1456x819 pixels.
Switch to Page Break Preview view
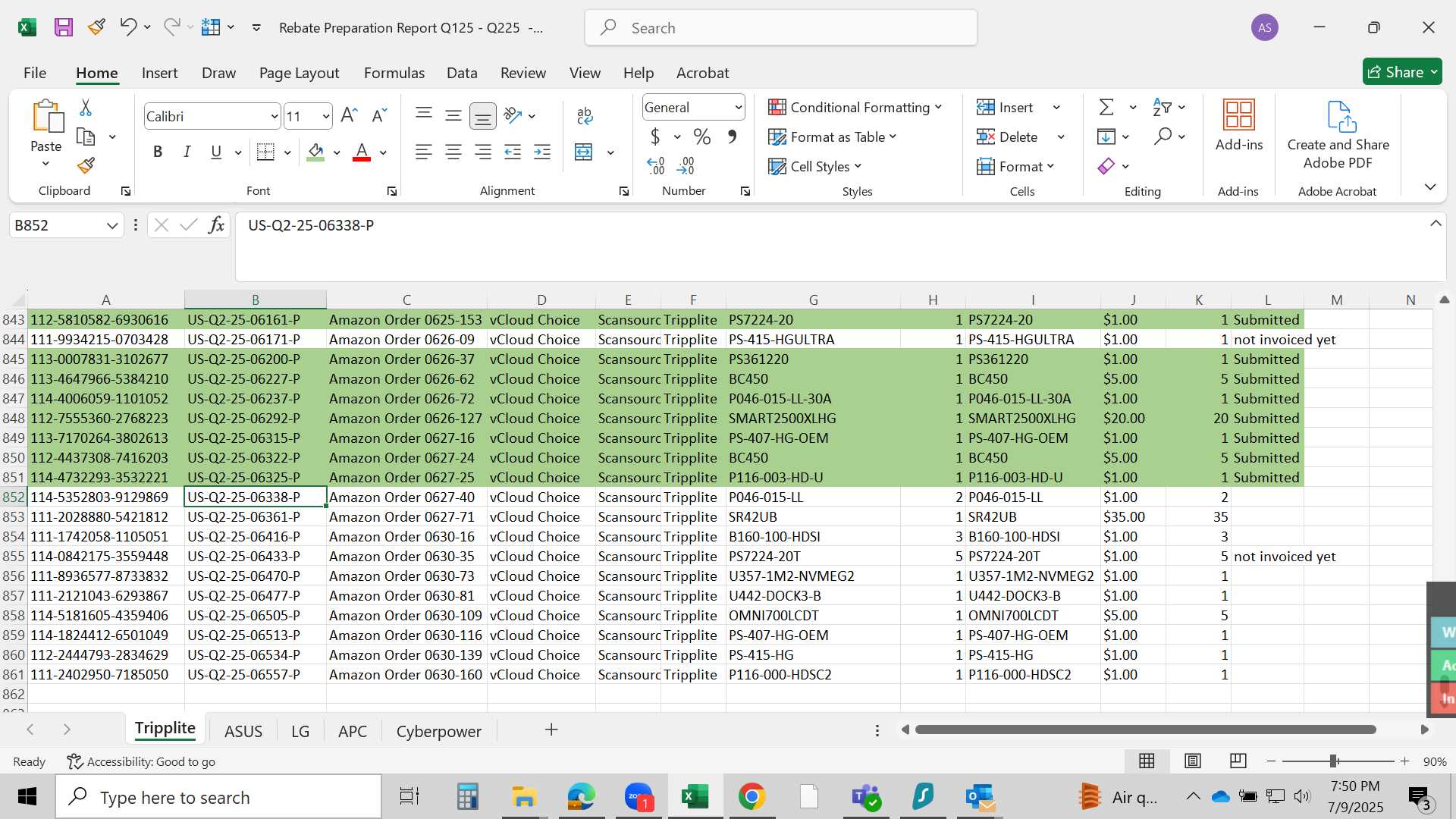click(x=1238, y=761)
